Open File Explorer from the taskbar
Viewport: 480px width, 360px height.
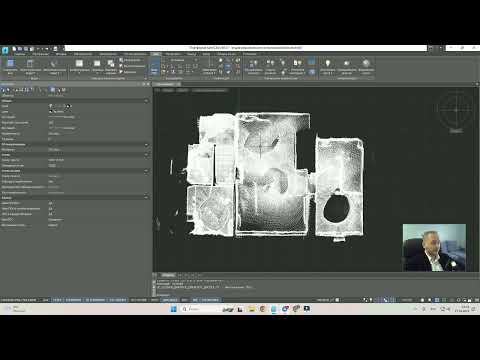(x=252, y=309)
